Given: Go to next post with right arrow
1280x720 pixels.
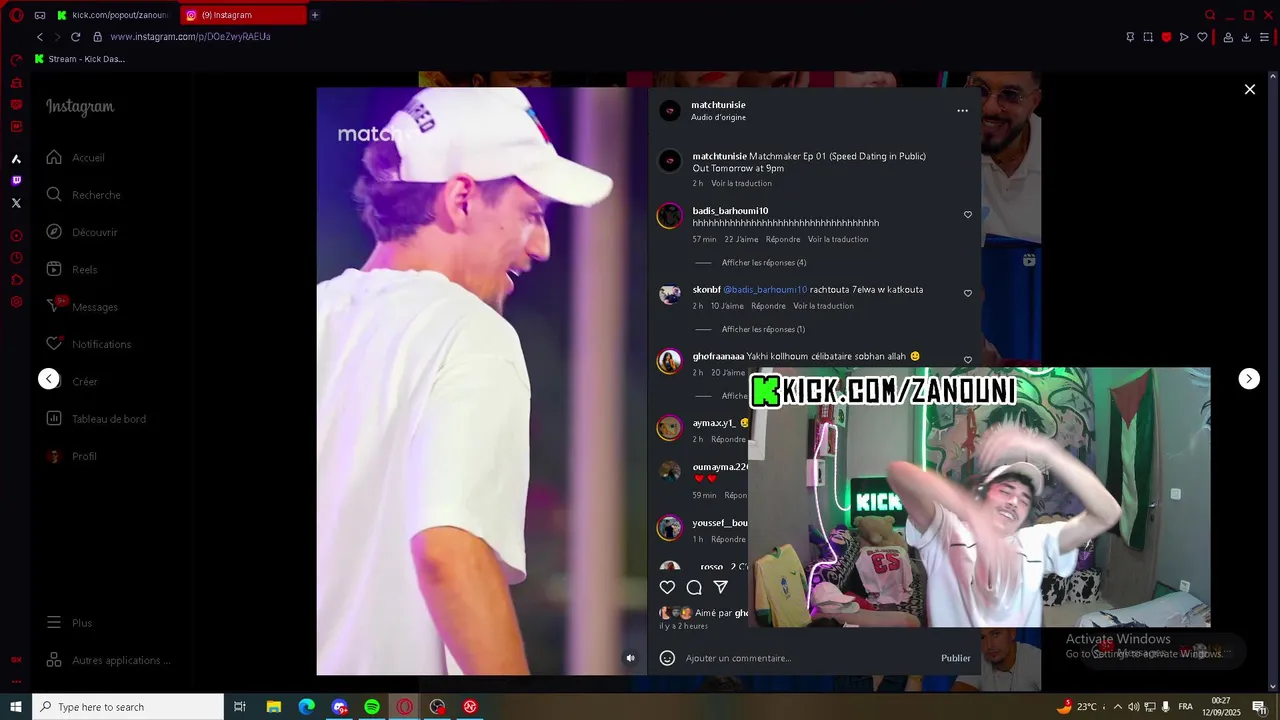Looking at the screenshot, I should (1249, 378).
